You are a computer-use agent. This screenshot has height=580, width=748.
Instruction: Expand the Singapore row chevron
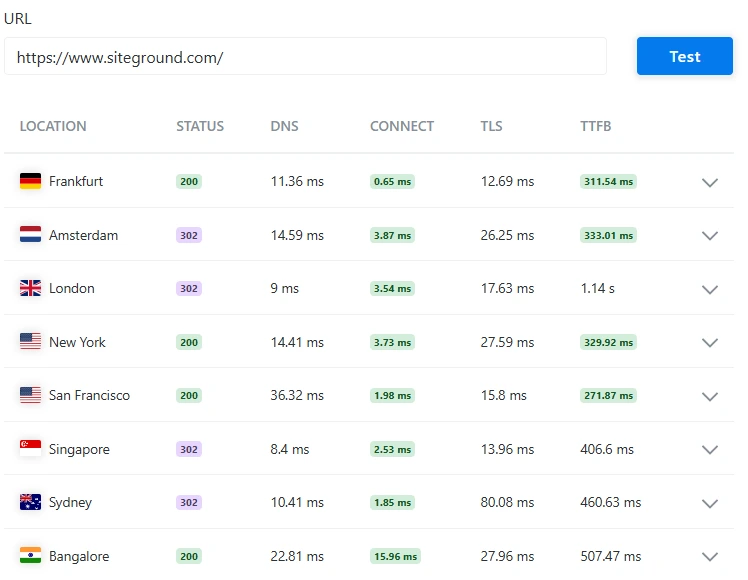pos(710,449)
